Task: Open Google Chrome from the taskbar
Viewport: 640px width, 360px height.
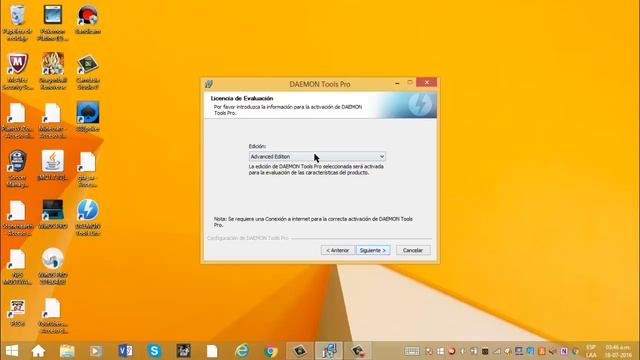Action: coord(271,351)
